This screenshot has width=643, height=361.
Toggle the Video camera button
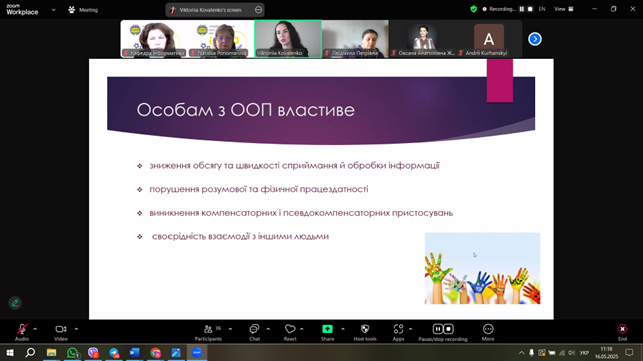[61, 332]
